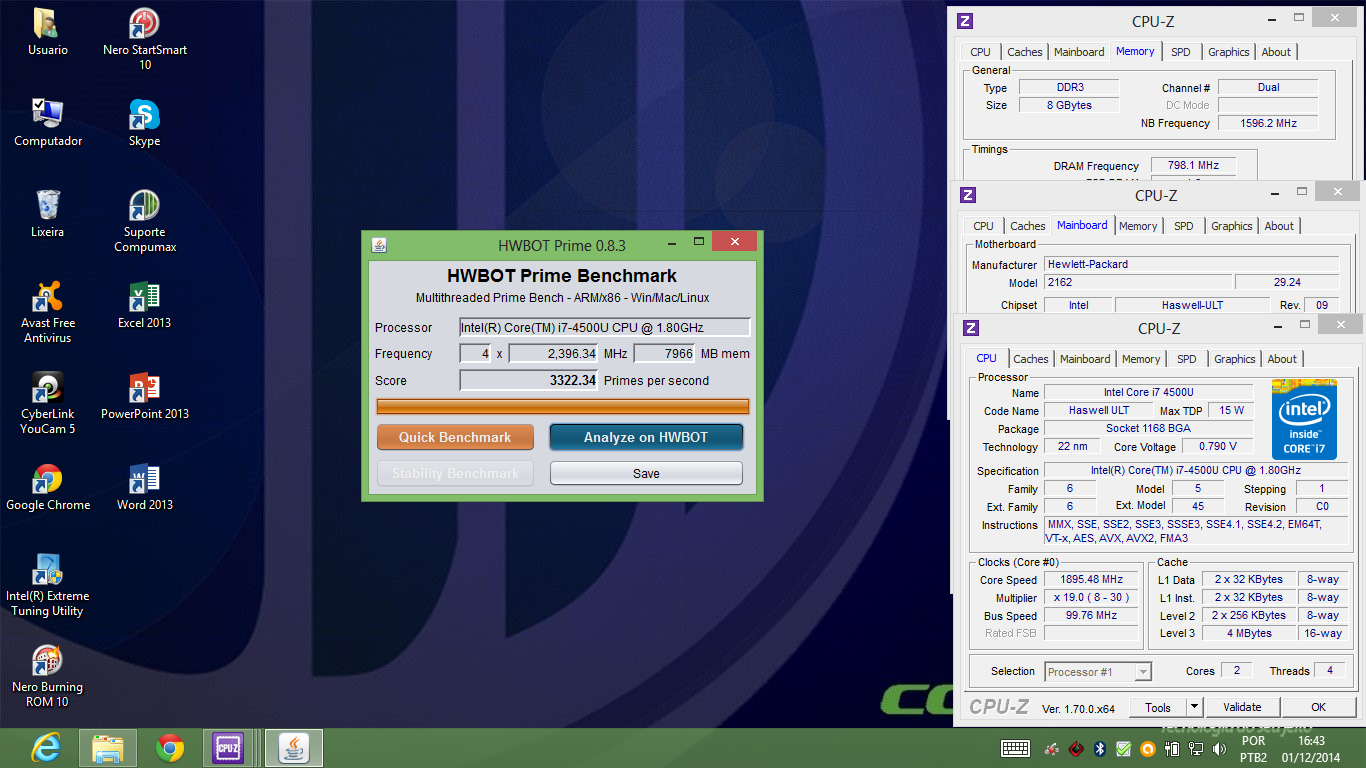Screen dimensions: 1366x768
Task: Open the Computador desktop icon
Action: pyautogui.click(x=48, y=123)
